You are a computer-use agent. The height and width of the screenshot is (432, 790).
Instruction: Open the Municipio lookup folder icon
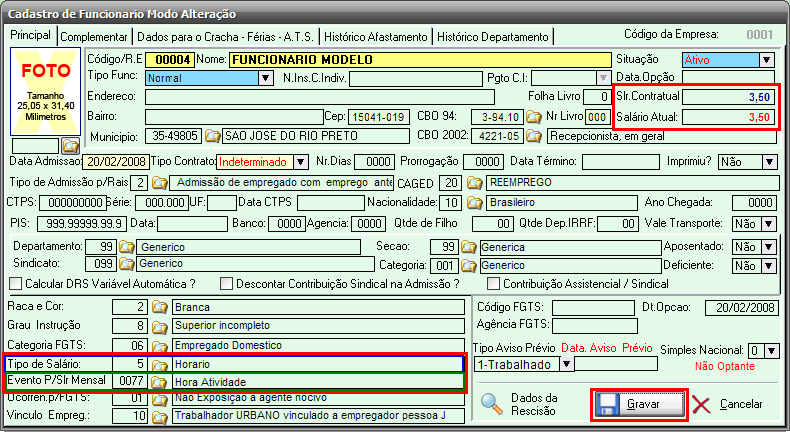[212, 136]
